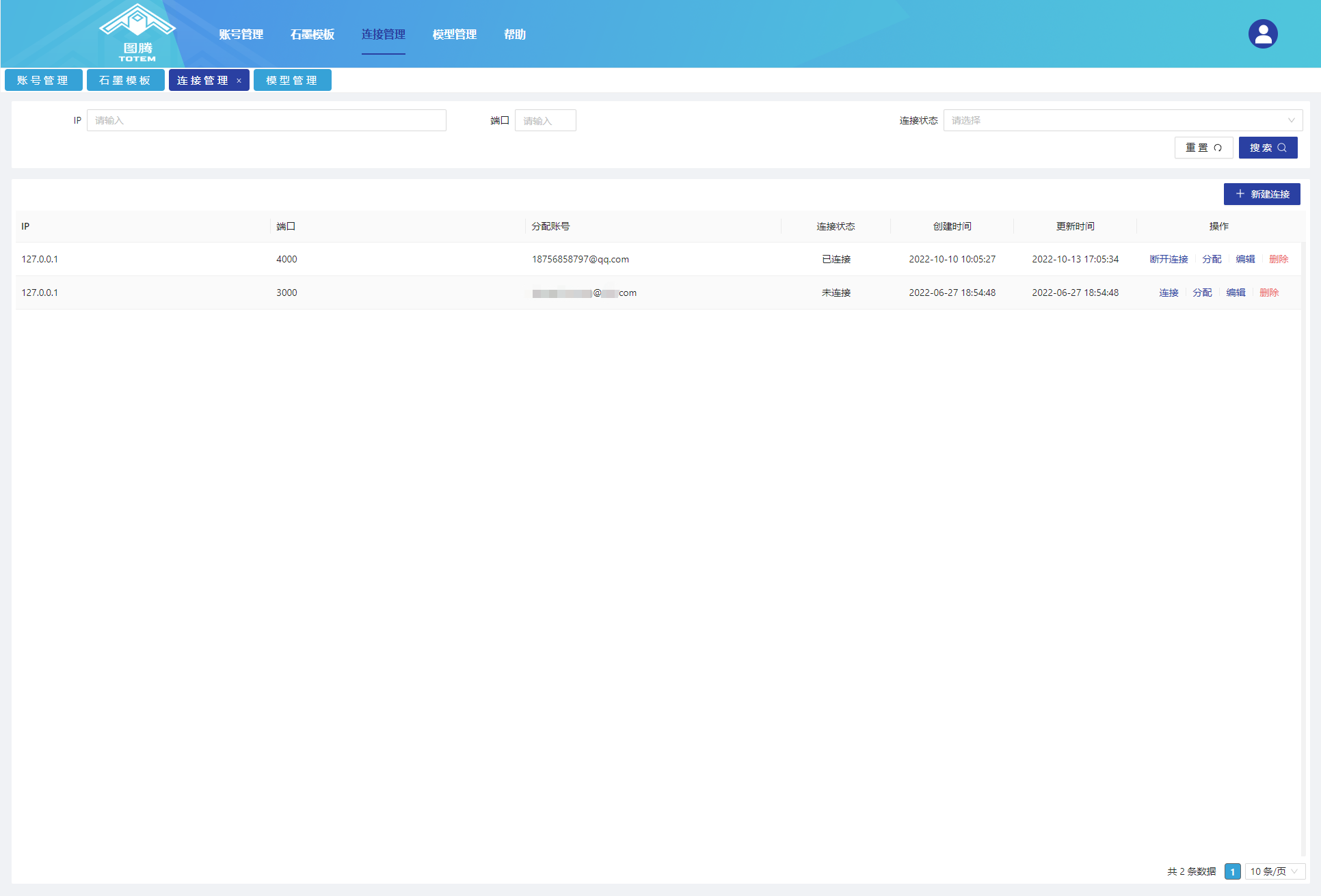The image size is (1321, 896).
Task: Click the Totem logo
Action: 137,33
